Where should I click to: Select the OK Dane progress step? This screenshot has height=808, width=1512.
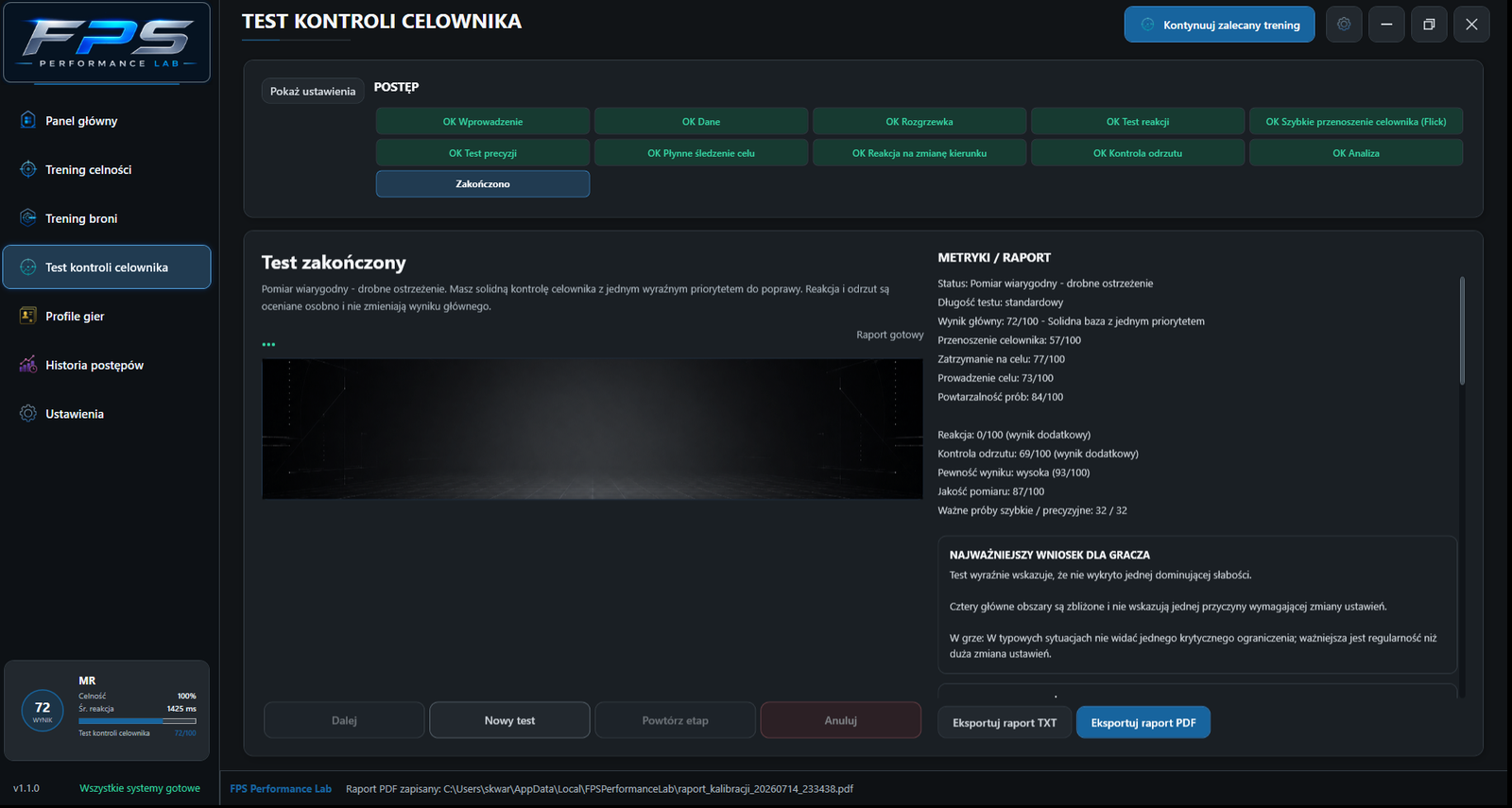point(701,121)
